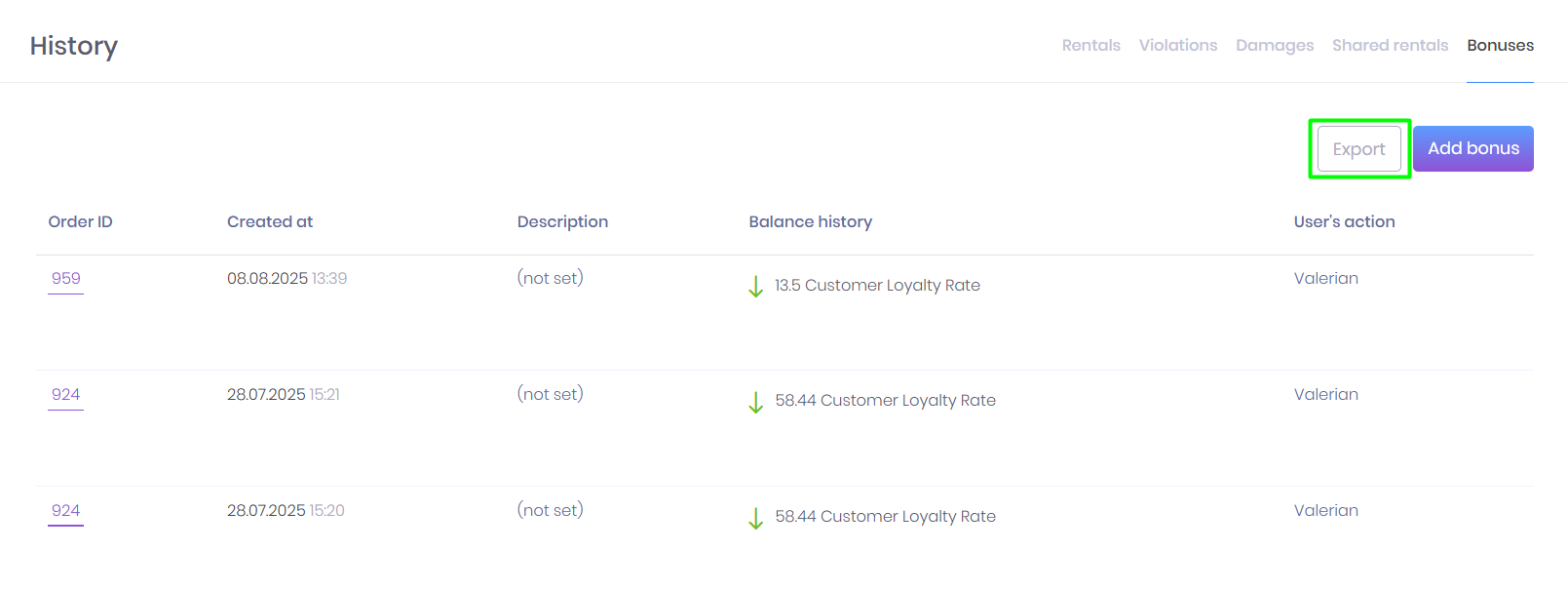Open the Shared rentals tab
The height and width of the screenshot is (590, 1568).
click(1390, 45)
